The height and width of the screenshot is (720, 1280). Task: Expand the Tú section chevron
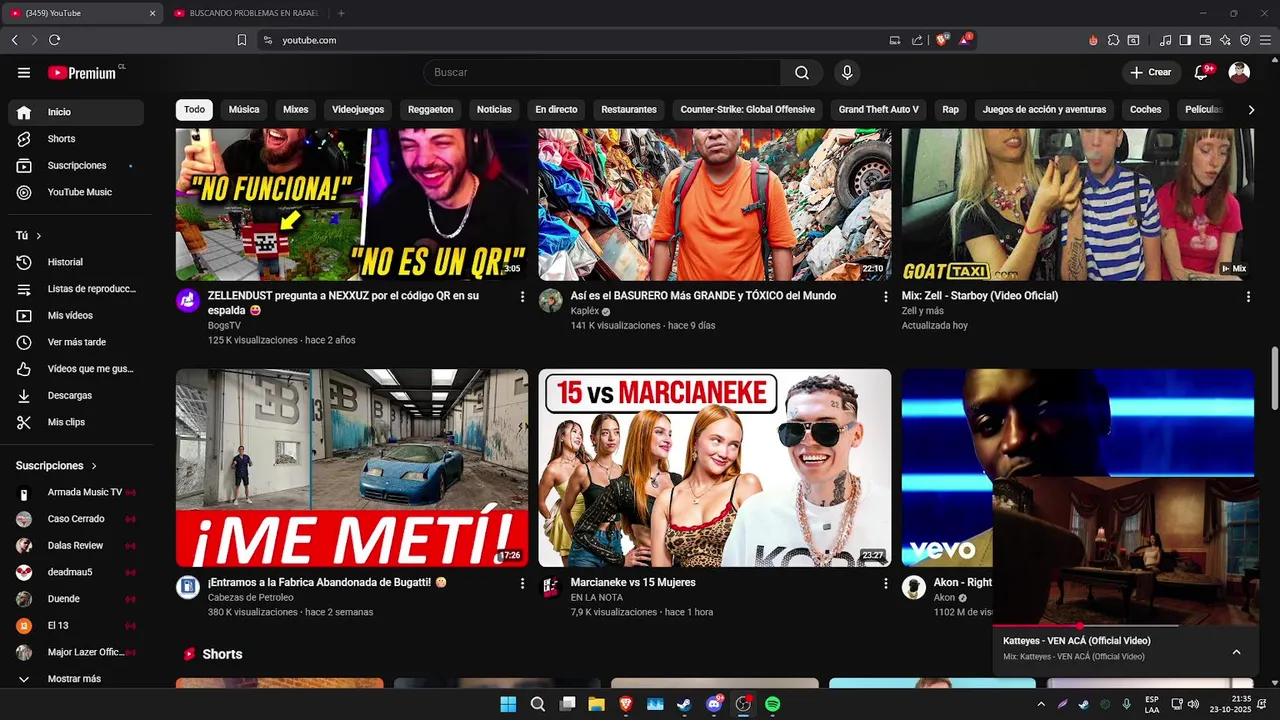pyautogui.click(x=39, y=236)
